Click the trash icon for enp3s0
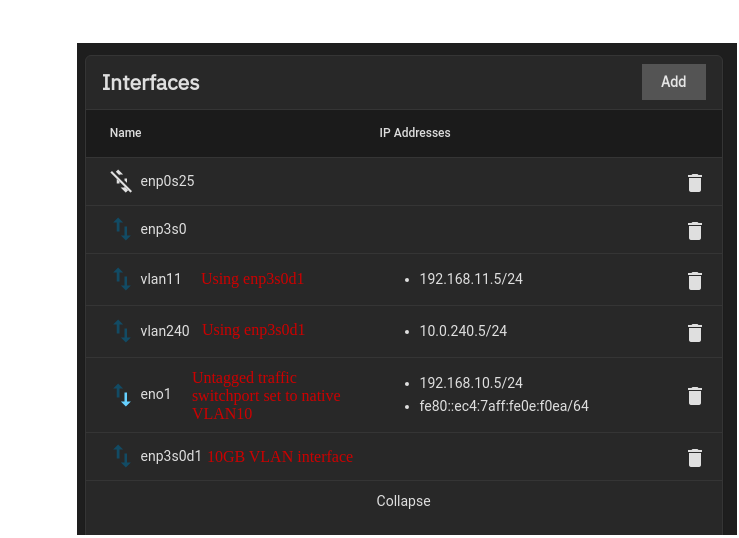739x538 pixels. click(x=695, y=231)
